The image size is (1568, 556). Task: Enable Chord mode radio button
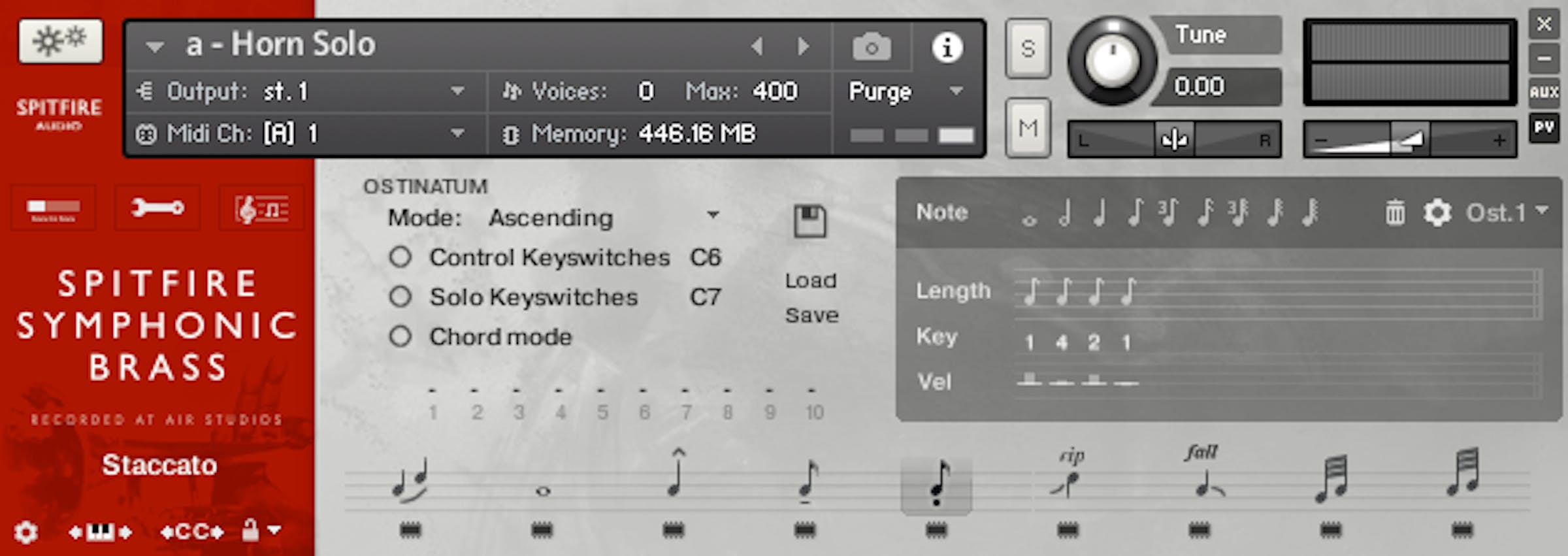(x=400, y=337)
